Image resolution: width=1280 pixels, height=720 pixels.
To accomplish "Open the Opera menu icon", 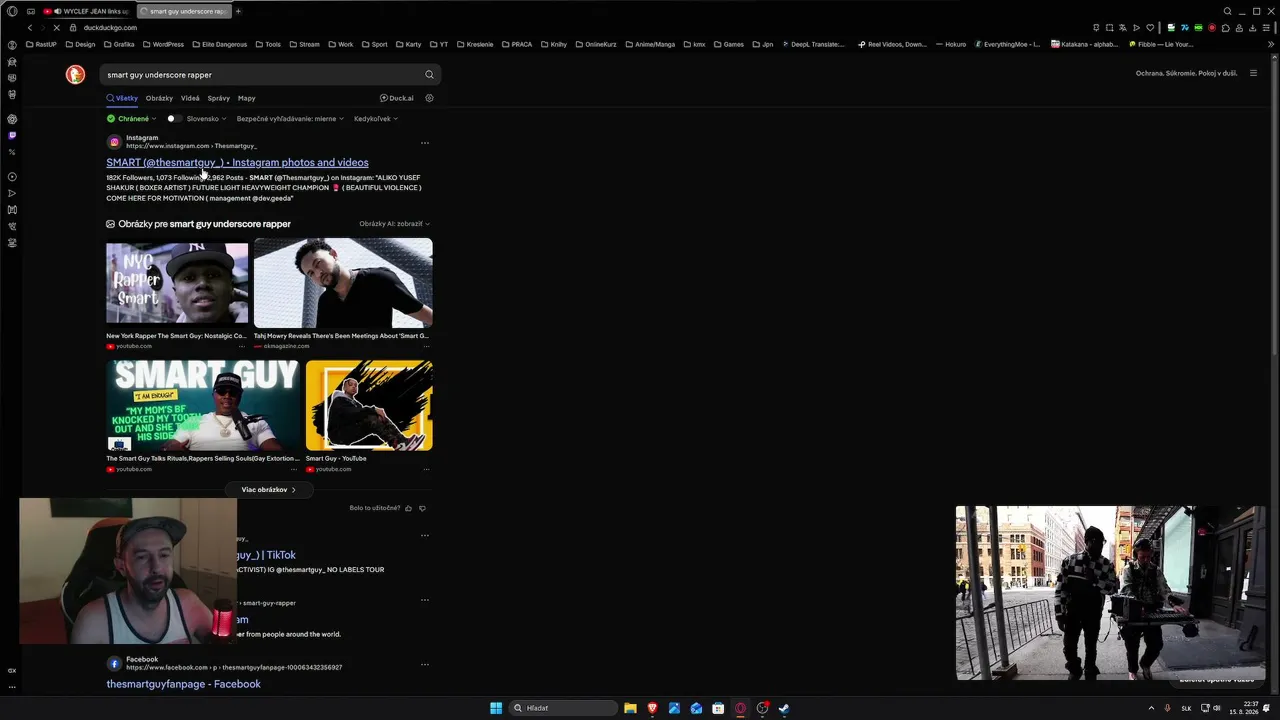I will [x=12, y=11].
